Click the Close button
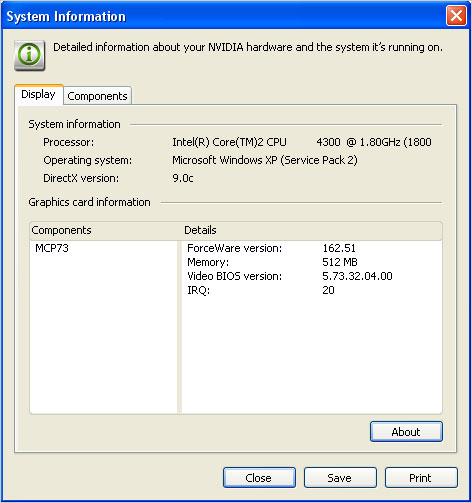 [259, 478]
